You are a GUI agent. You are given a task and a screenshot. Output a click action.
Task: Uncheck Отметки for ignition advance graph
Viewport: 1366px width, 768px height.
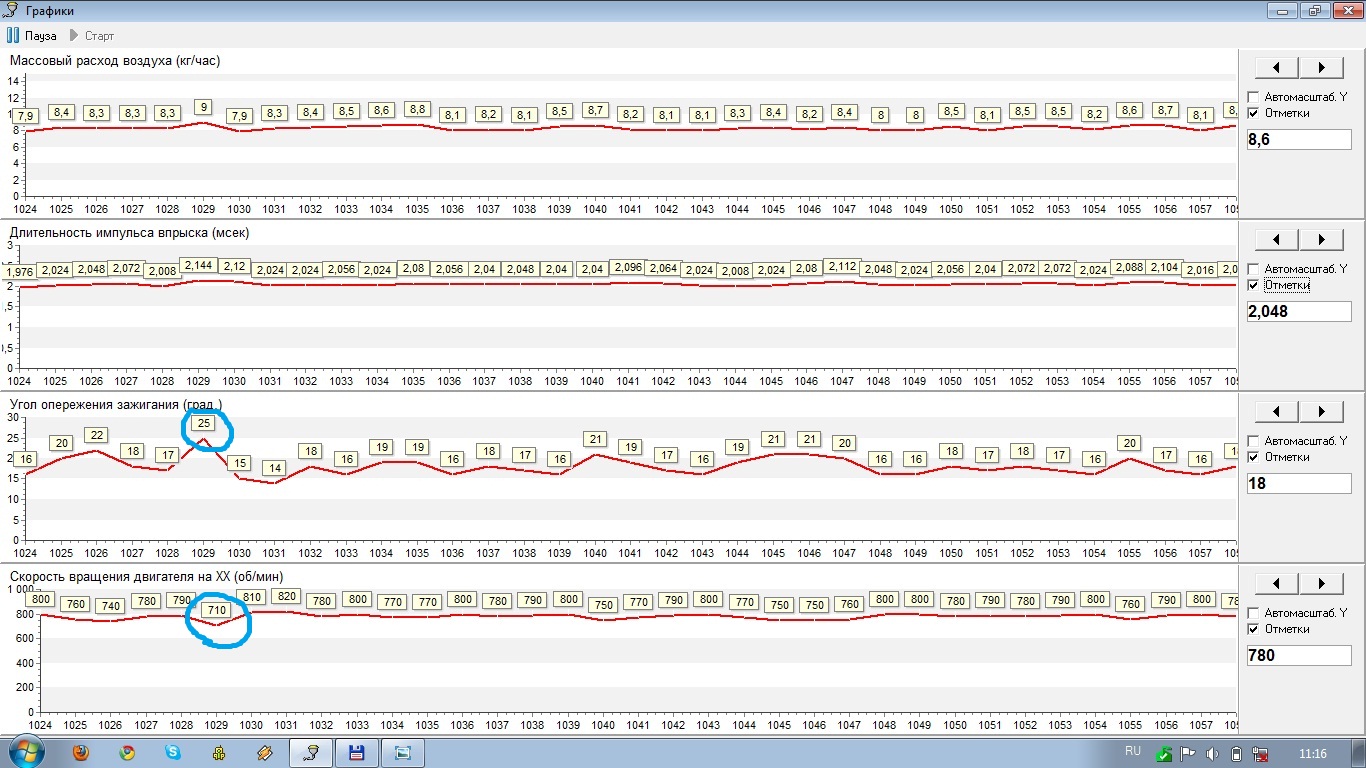click(1253, 457)
